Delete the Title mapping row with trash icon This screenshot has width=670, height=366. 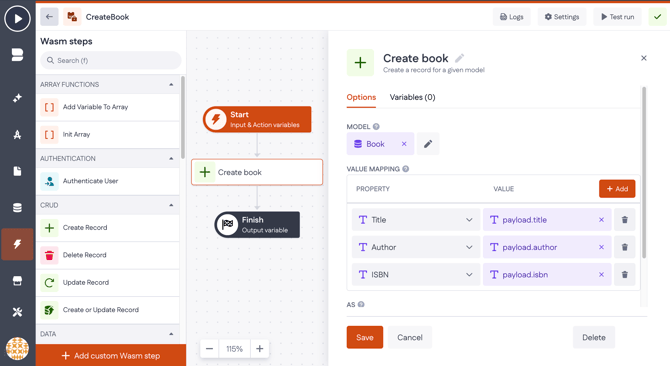click(624, 220)
